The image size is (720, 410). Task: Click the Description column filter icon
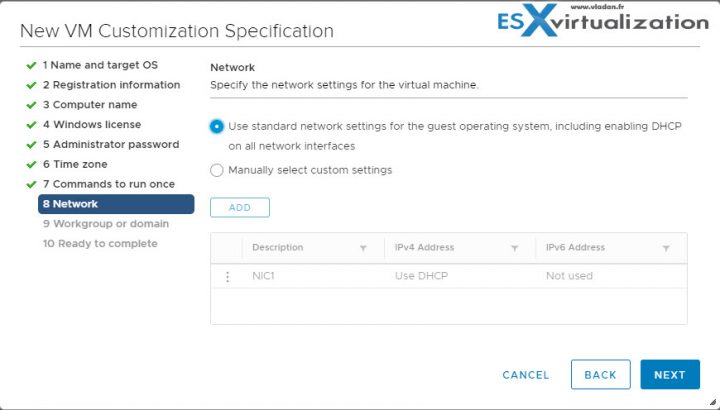click(x=363, y=248)
